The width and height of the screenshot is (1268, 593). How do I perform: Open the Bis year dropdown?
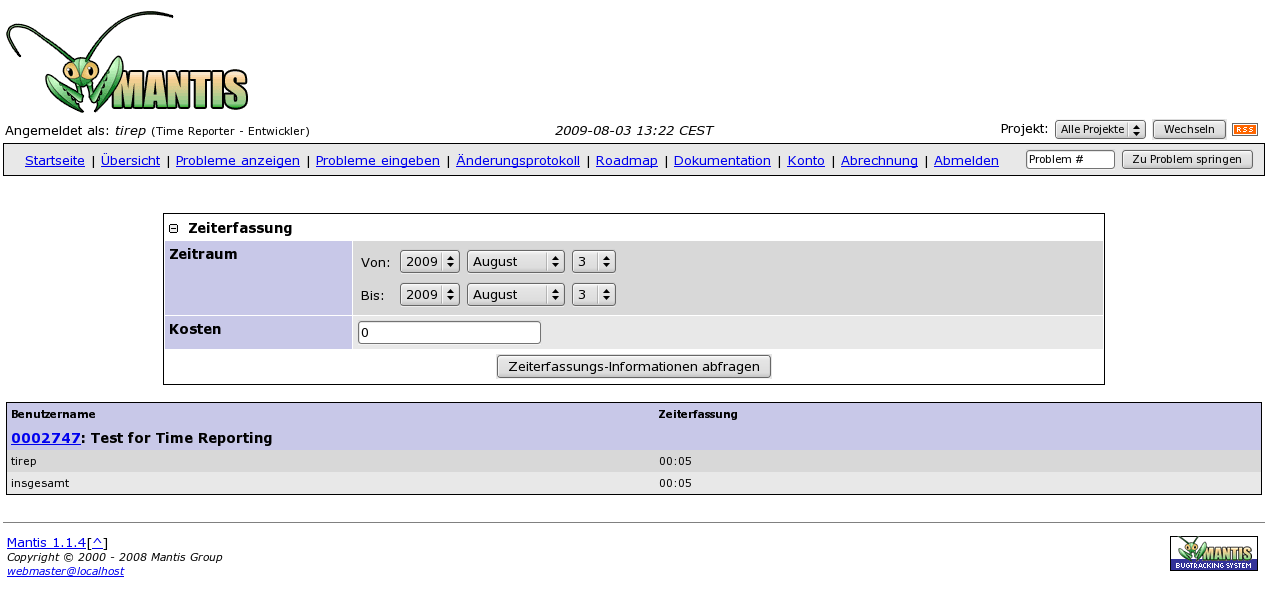[x=429, y=295]
